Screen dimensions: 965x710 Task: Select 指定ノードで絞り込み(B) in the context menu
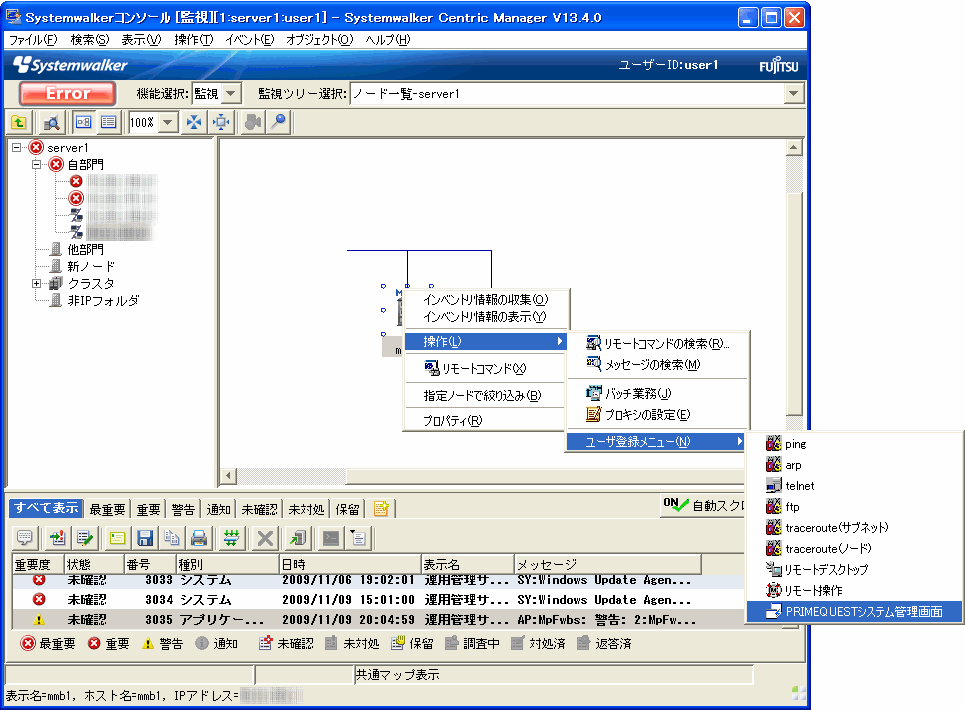(486, 396)
